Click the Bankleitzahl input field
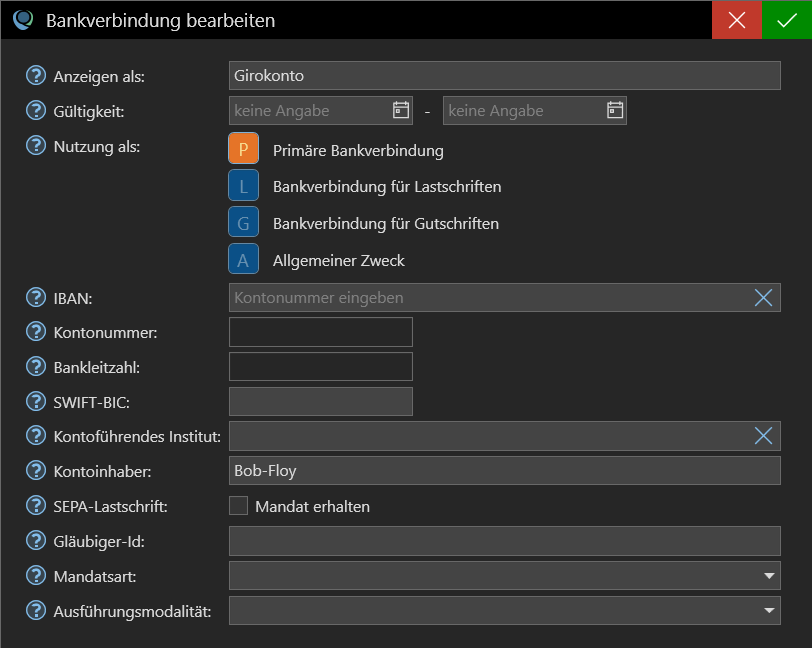812x648 pixels. 321,367
